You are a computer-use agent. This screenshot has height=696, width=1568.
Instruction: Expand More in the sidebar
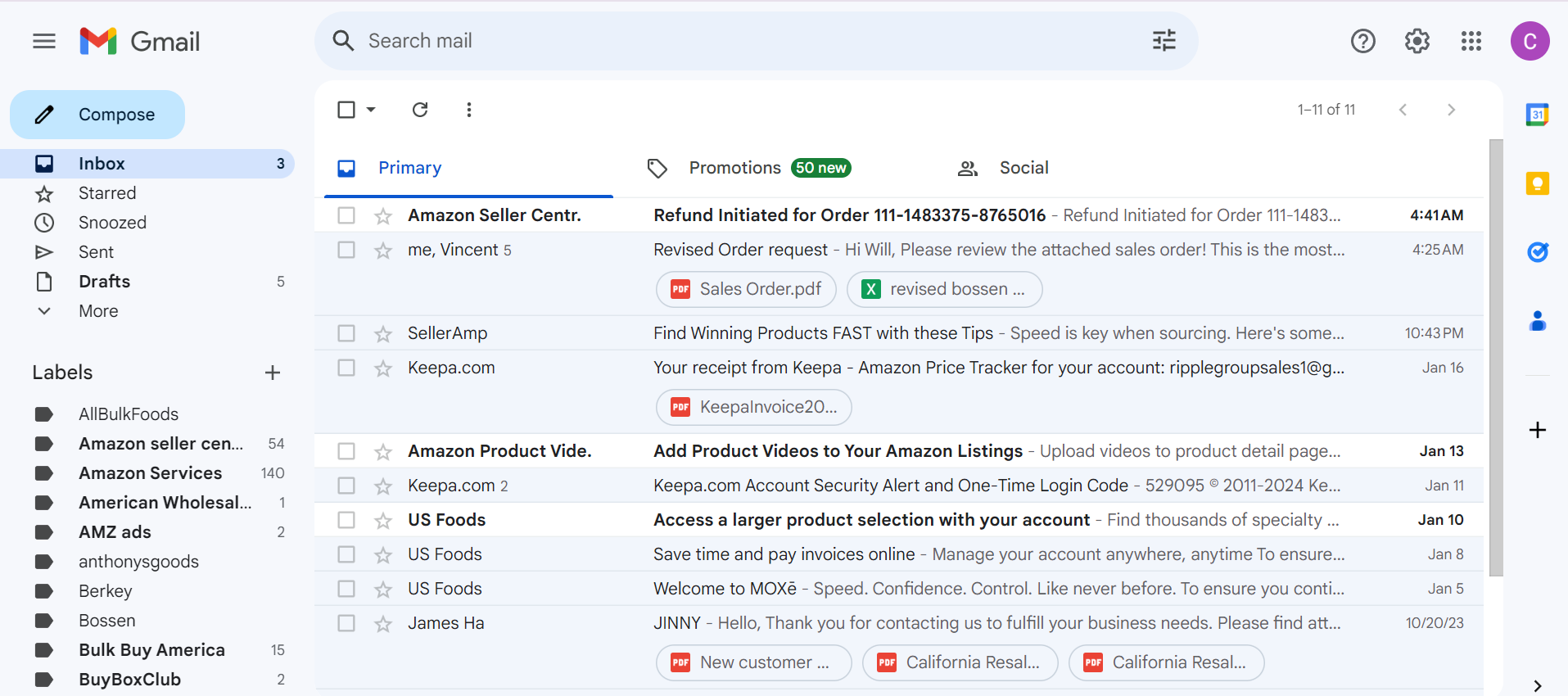(98, 311)
